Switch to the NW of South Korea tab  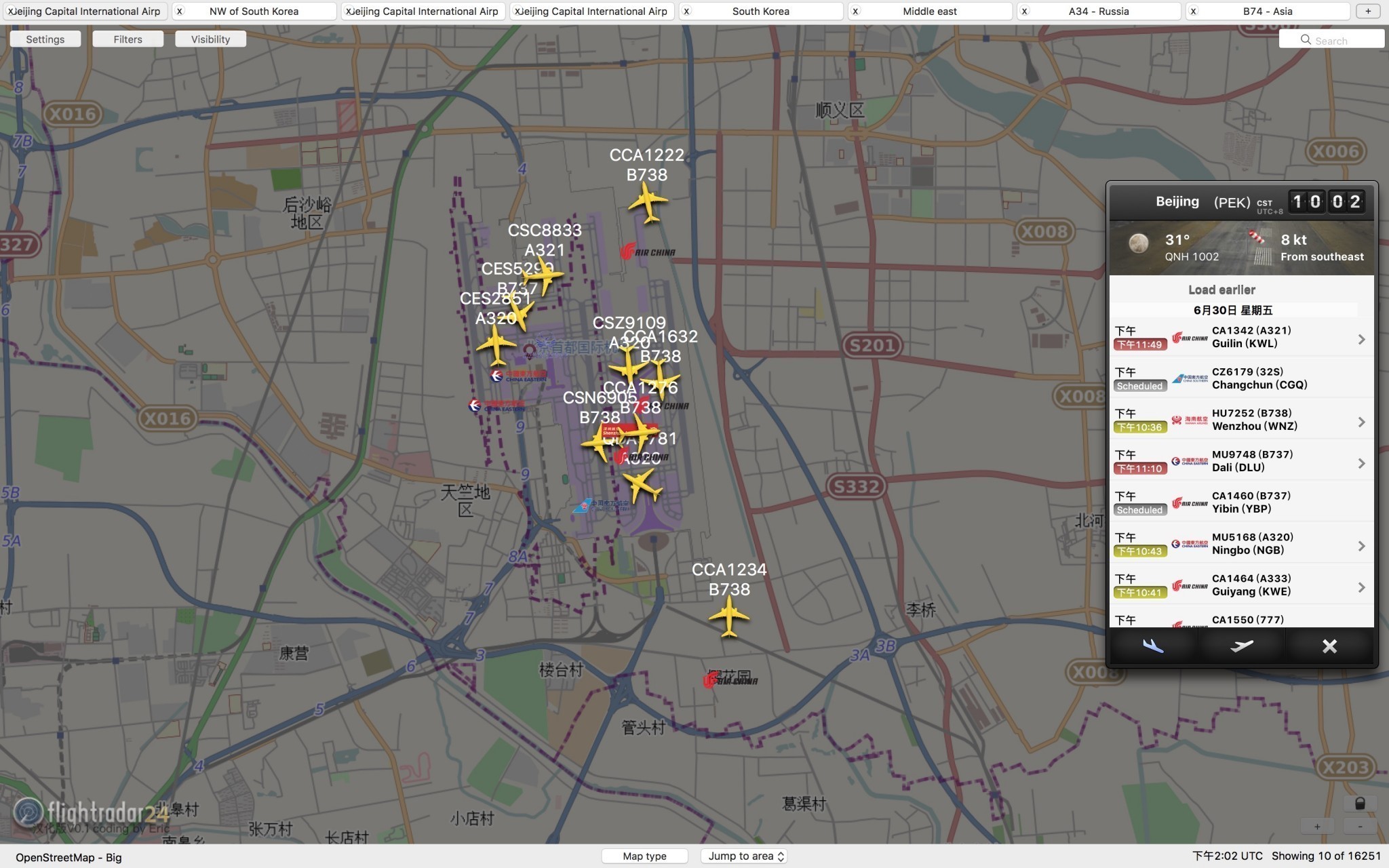254,12
